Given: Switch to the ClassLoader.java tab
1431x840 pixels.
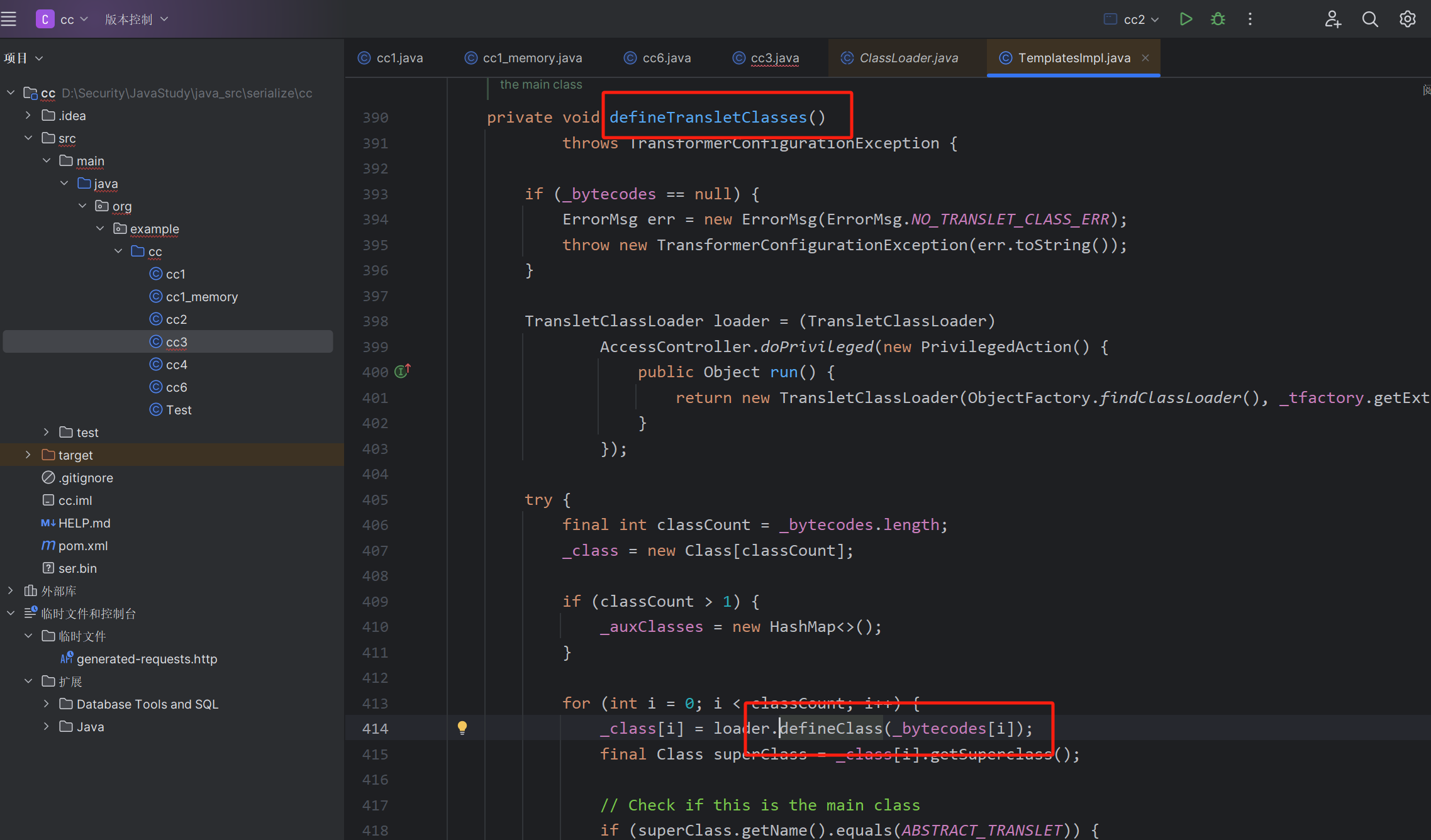Looking at the screenshot, I should 908,58.
